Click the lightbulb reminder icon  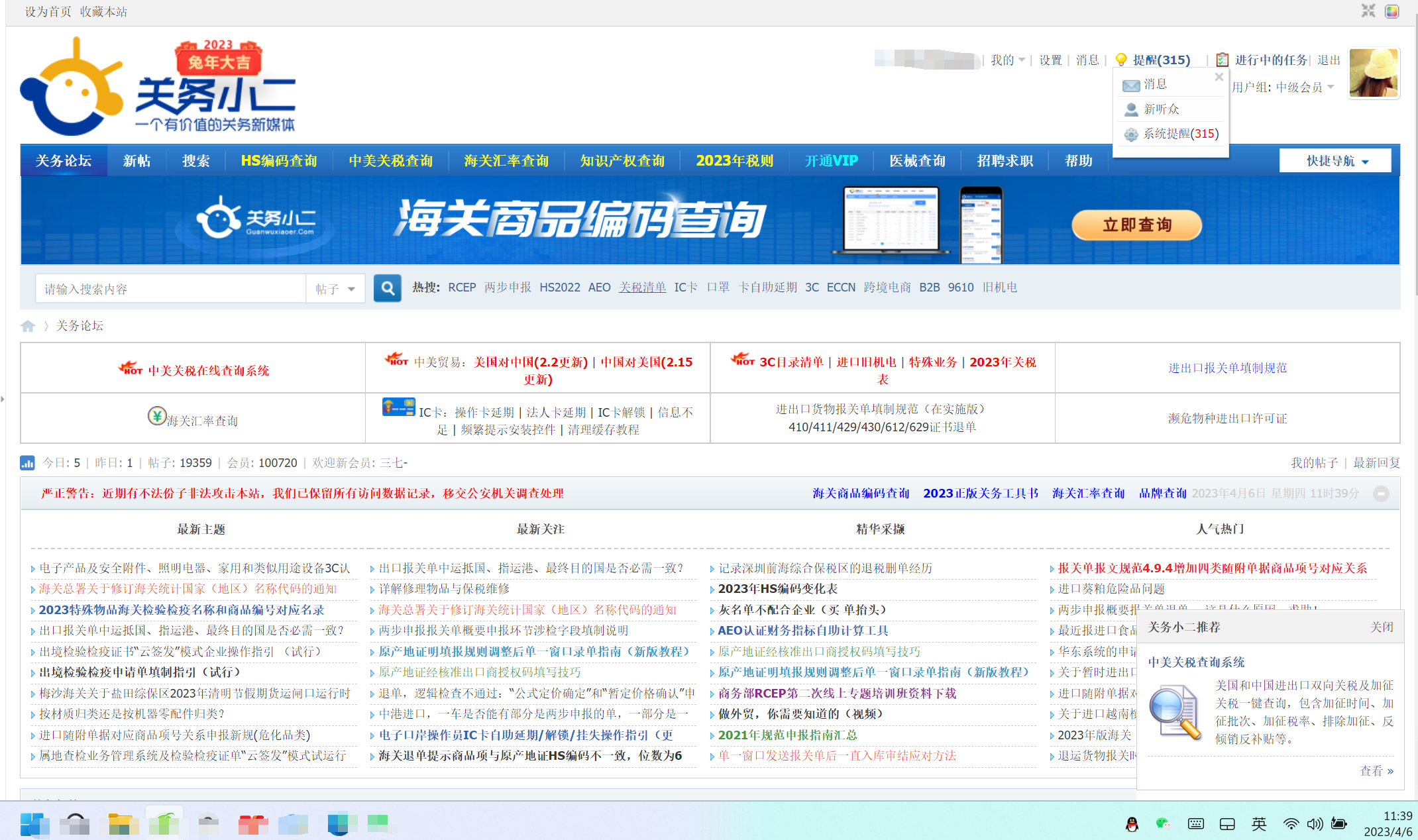click(1121, 60)
